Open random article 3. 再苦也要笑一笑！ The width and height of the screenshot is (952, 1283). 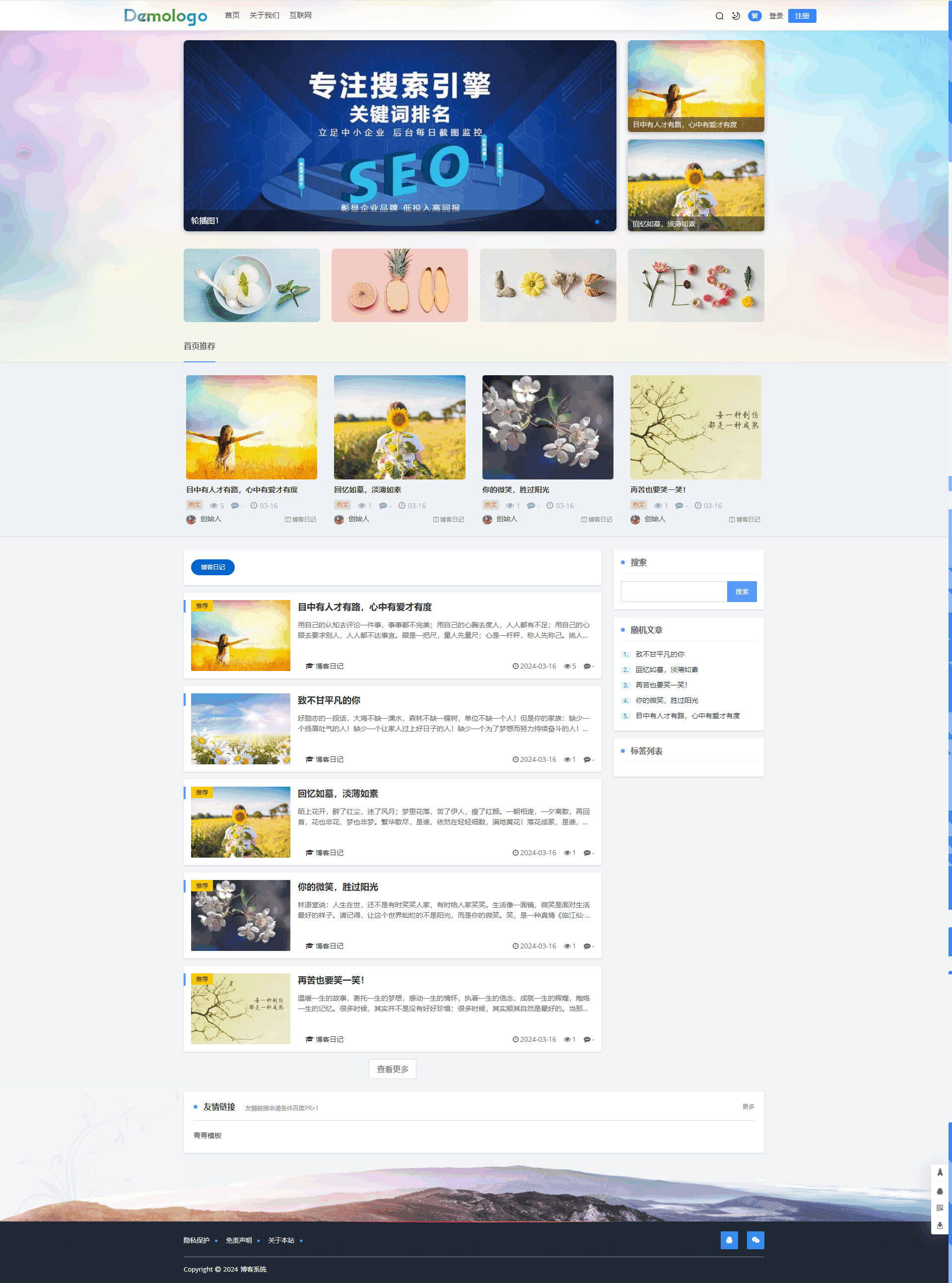coord(662,685)
